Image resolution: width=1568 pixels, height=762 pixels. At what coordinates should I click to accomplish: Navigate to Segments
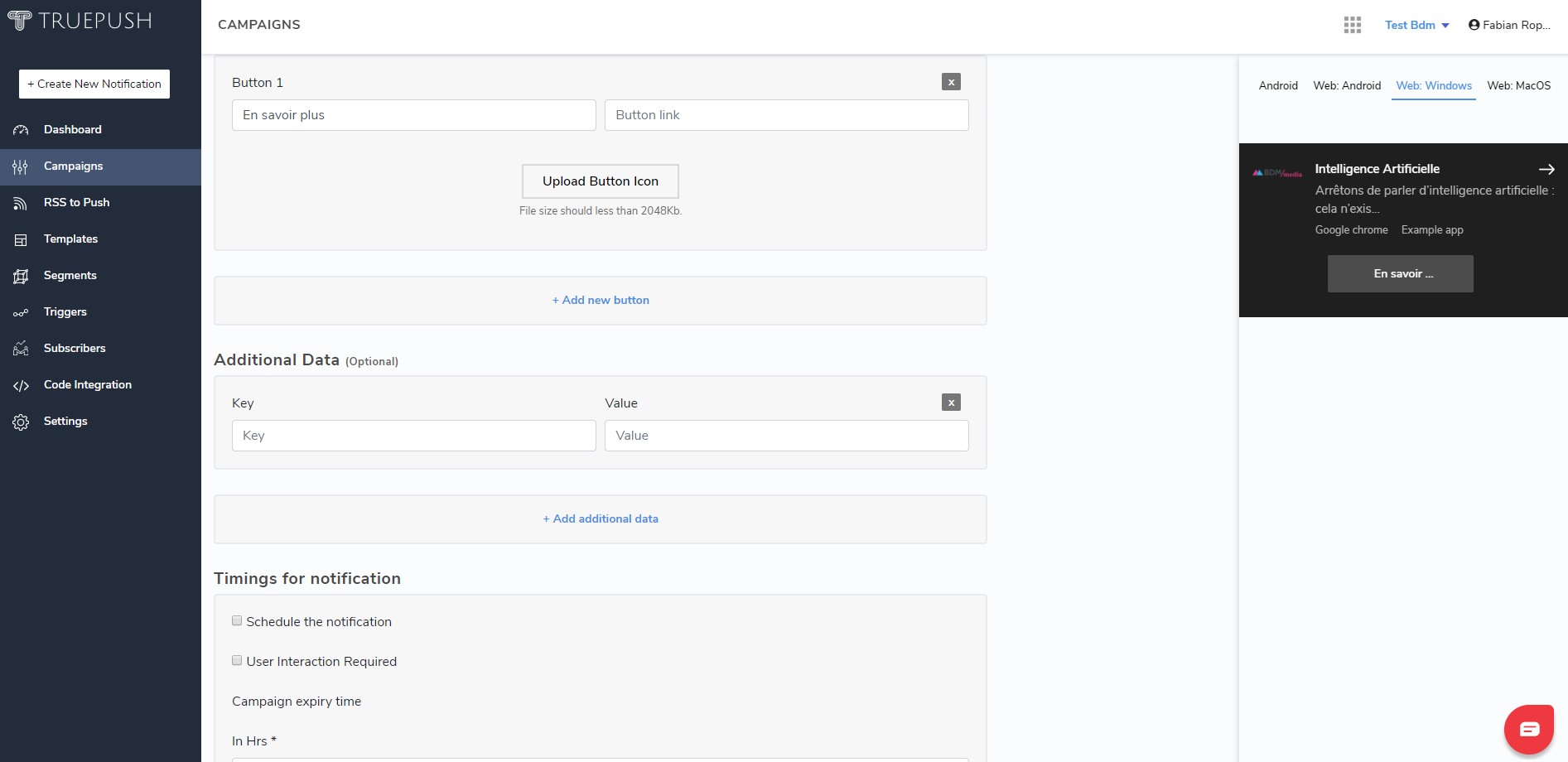click(70, 275)
